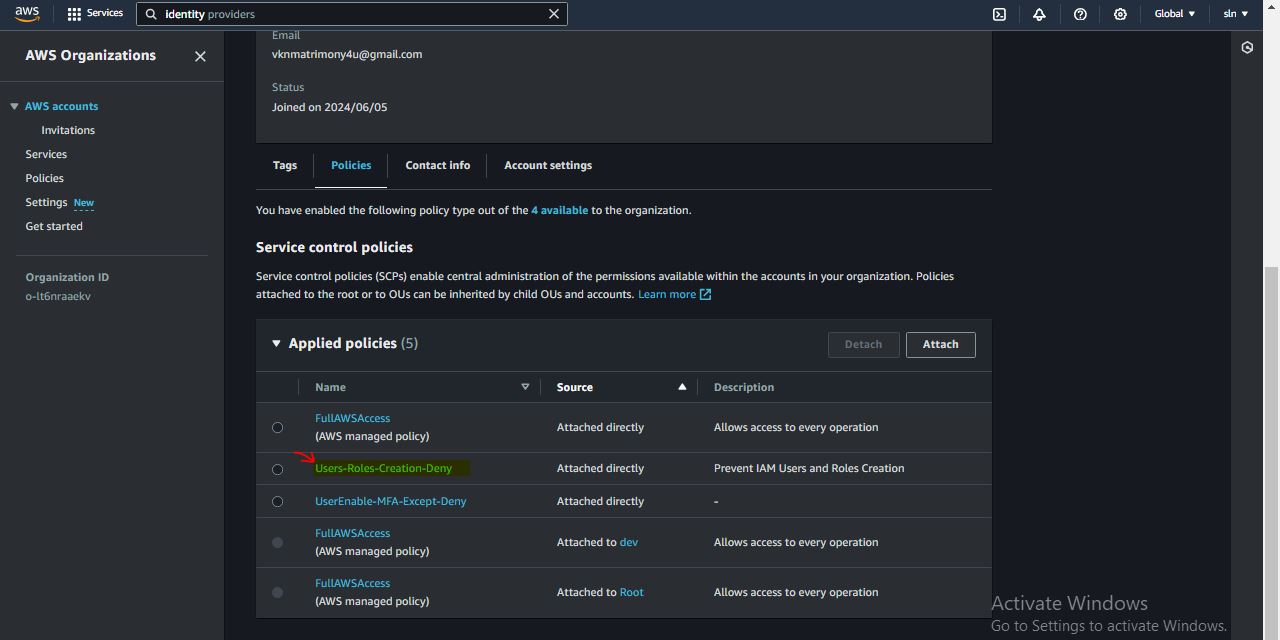
Task: Select the first FullAWSAccess policy radio button
Action: [x=278, y=428]
